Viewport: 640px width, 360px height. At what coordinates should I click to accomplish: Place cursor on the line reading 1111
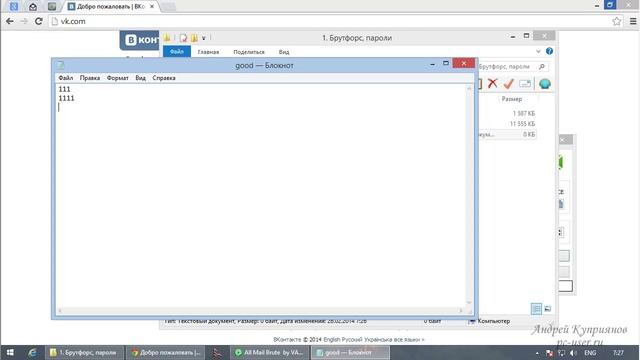pos(67,98)
